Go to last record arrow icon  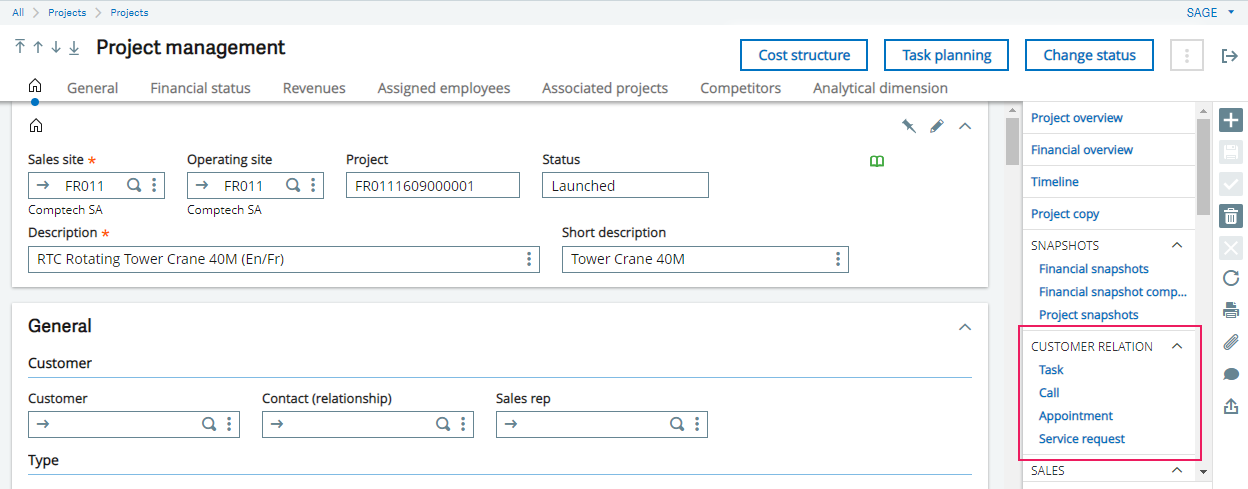click(74, 48)
